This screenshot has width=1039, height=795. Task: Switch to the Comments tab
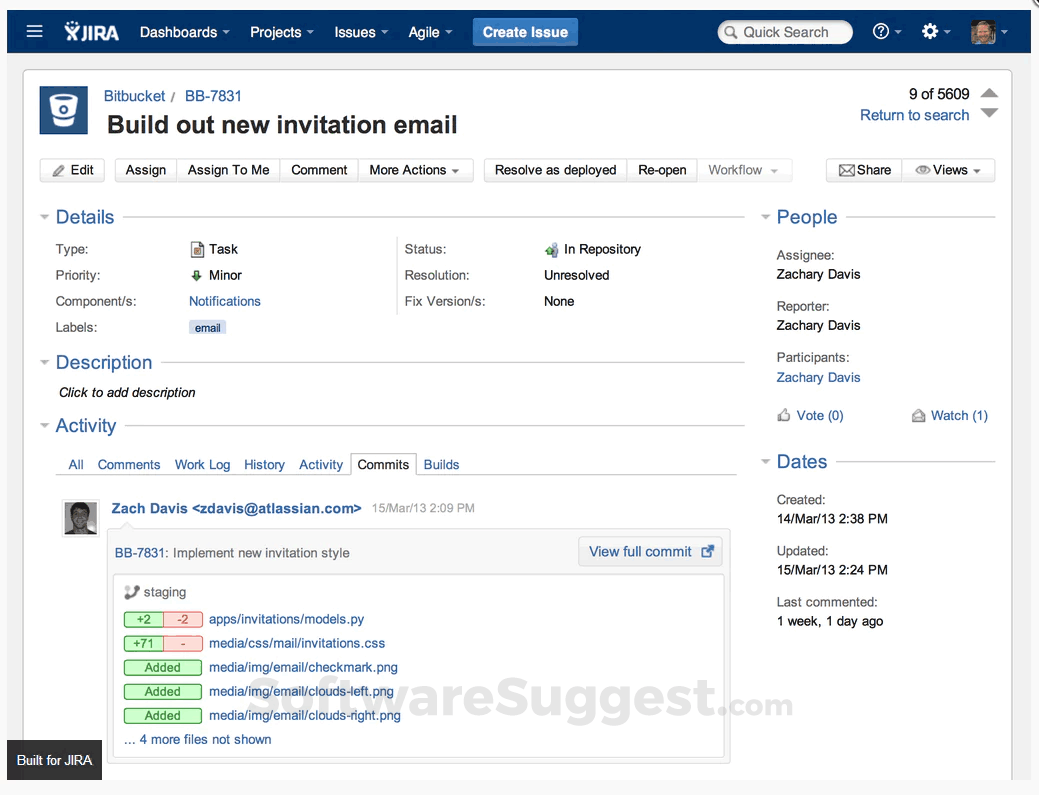(128, 464)
